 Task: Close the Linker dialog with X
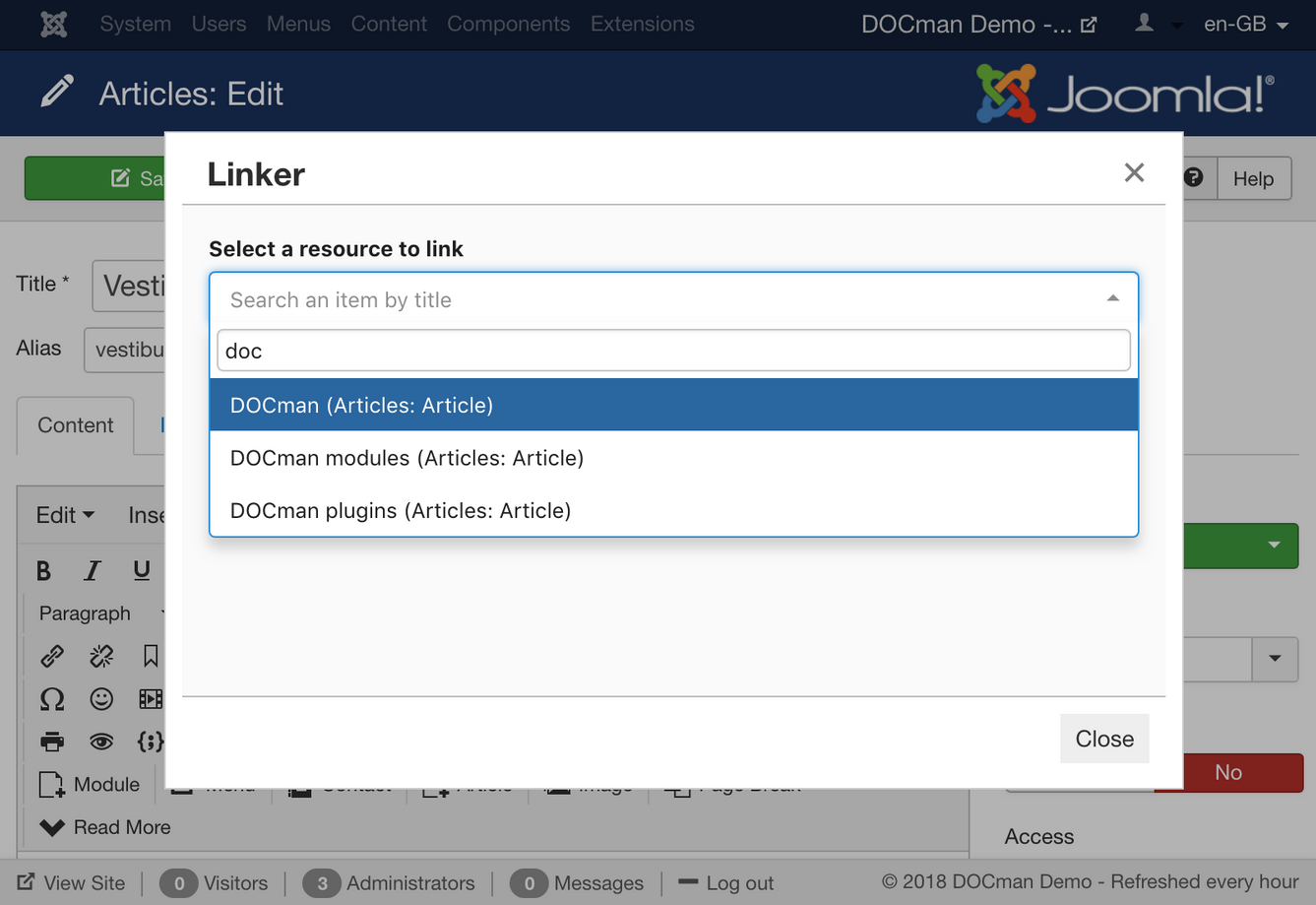(1134, 172)
